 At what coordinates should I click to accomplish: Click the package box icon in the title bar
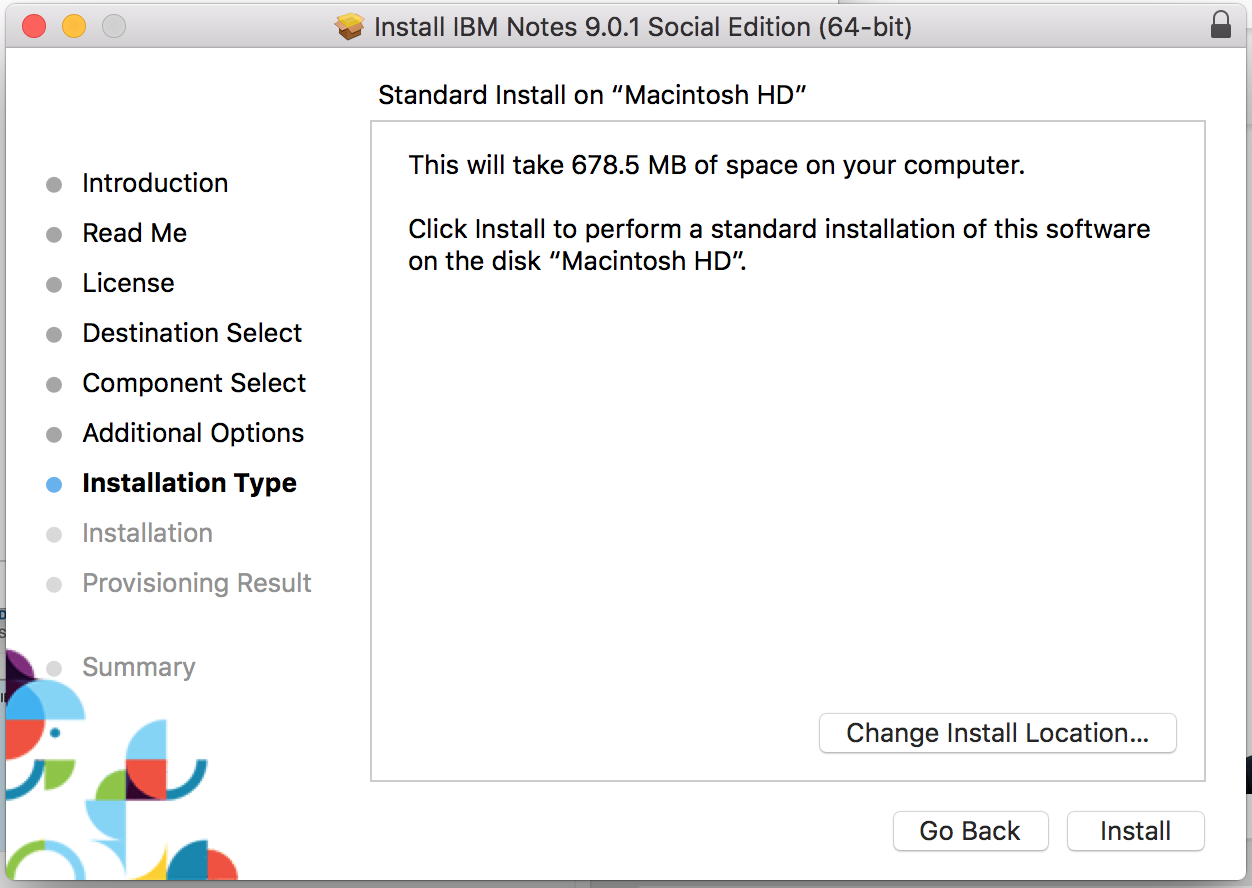pos(350,27)
